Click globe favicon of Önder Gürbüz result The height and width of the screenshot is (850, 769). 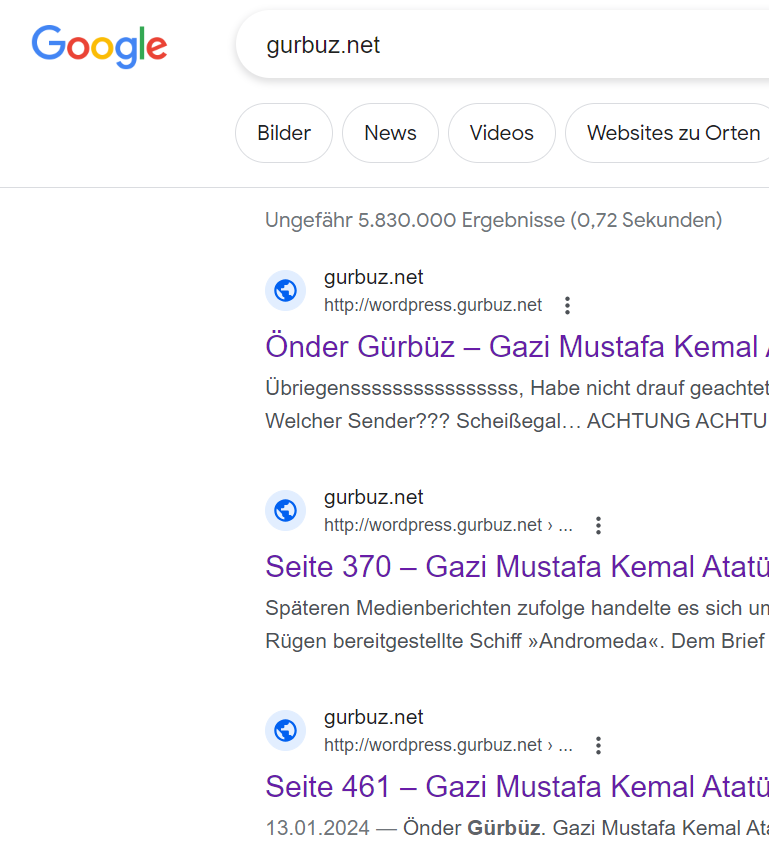tap(286, 291)
